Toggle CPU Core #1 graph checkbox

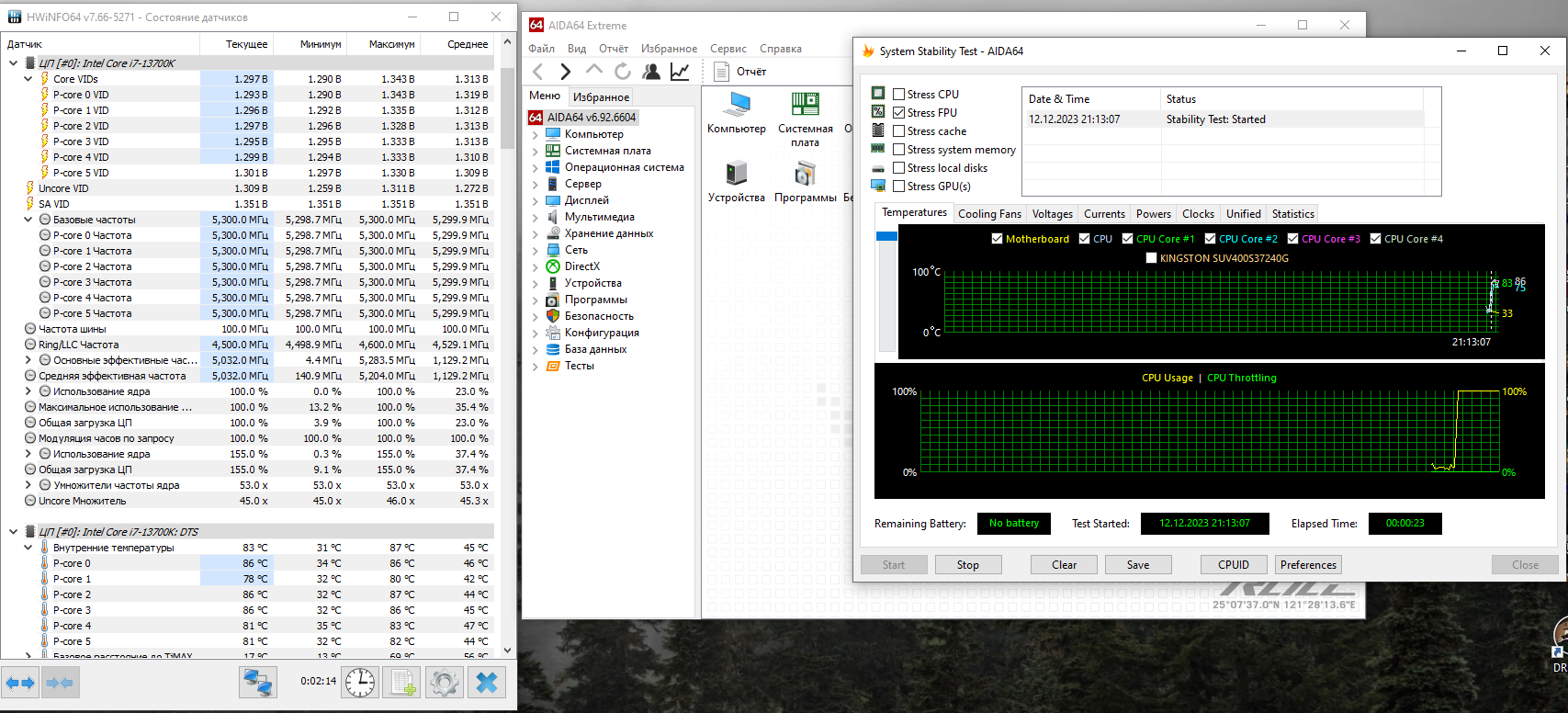pyautogui.click(x=1128, y=239)
